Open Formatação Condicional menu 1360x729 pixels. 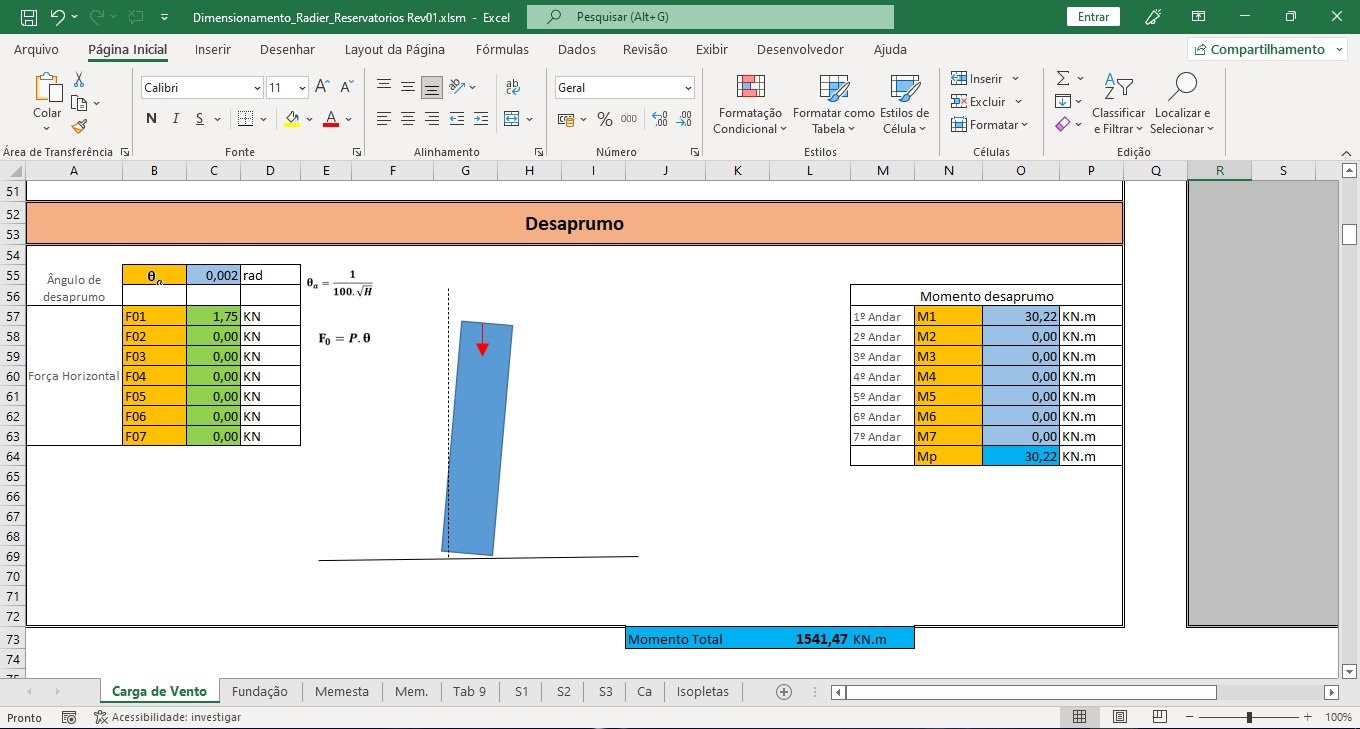(750, 104)
